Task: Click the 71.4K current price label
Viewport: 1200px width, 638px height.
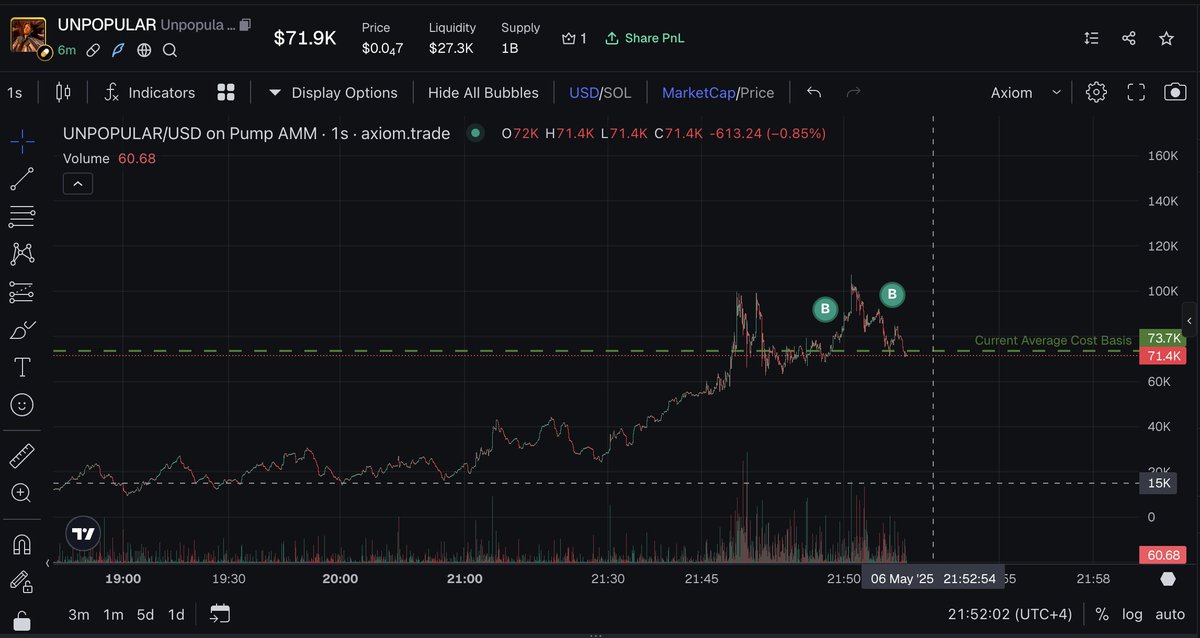Action: 1163,356
